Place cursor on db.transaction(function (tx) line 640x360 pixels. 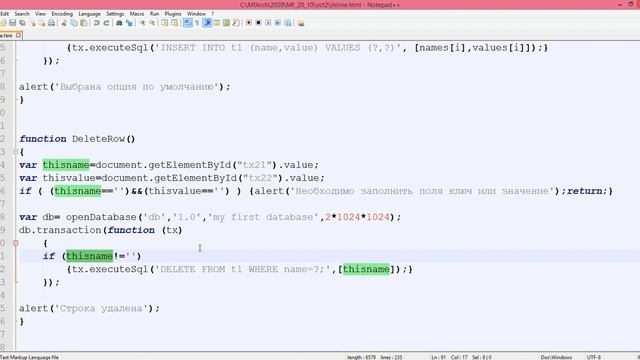point(100,230)
